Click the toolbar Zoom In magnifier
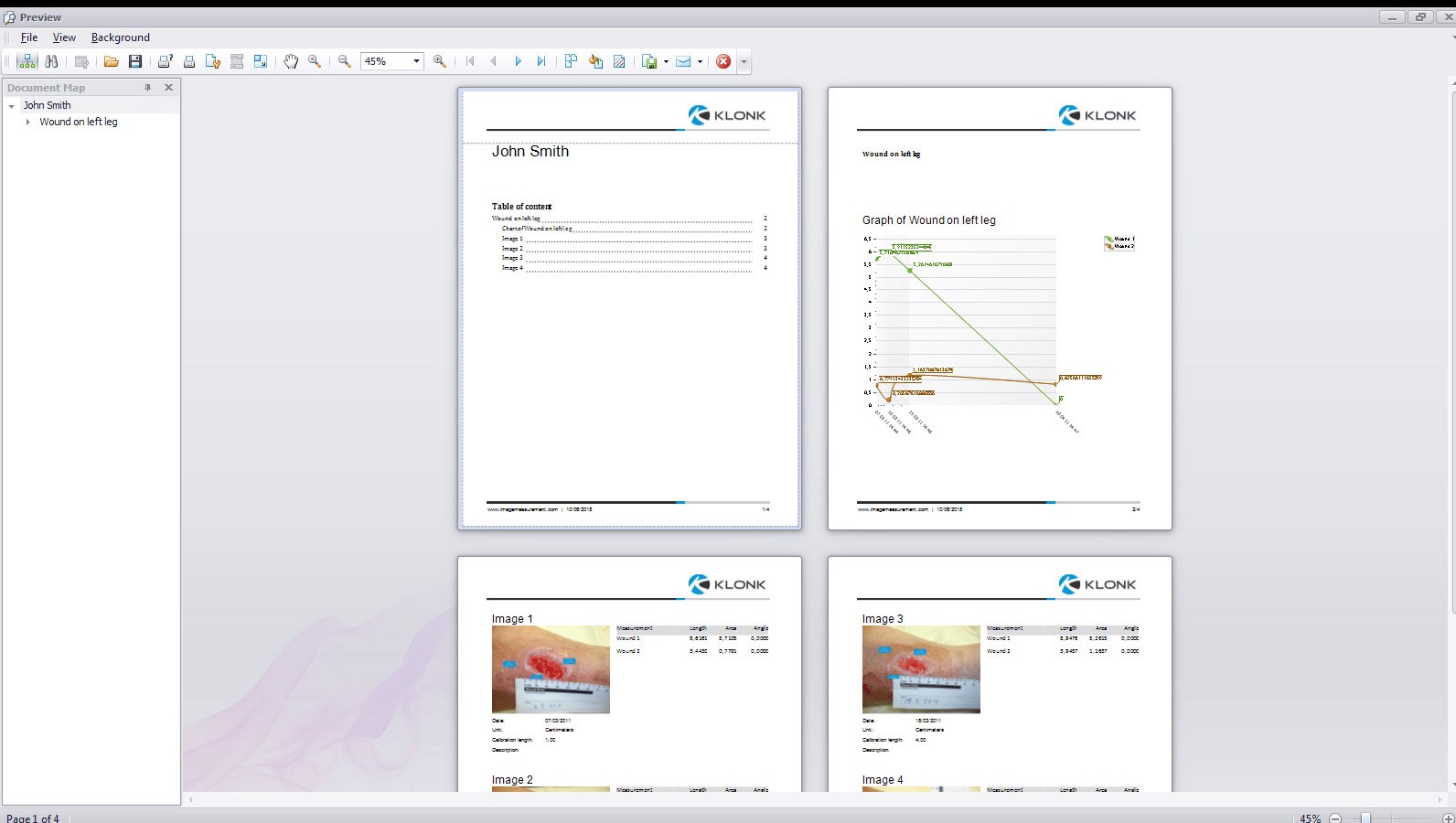Screen dimensions: 1456x823 coord(440,61)
